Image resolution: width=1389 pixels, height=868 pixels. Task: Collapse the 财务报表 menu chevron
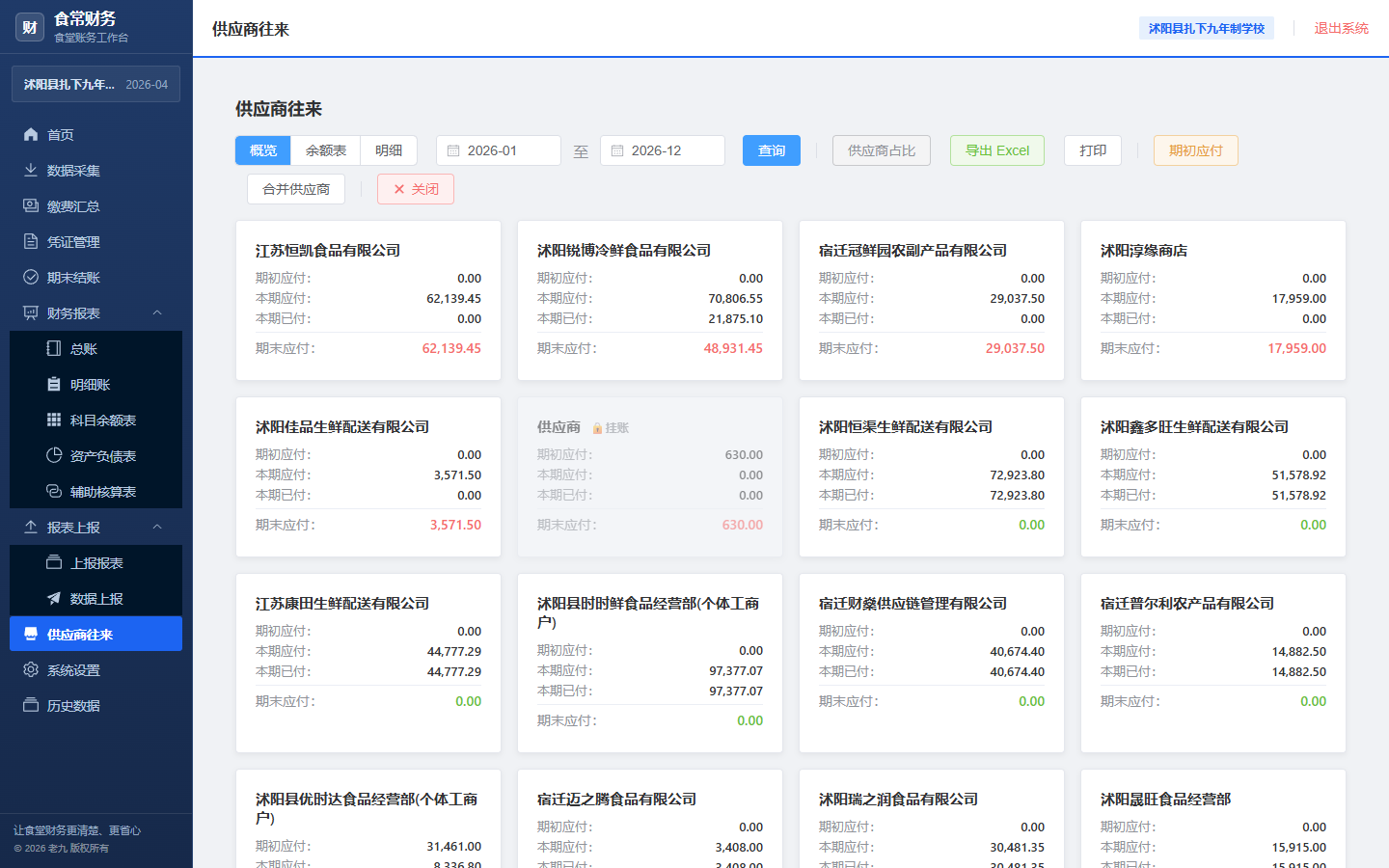point(157,313)
